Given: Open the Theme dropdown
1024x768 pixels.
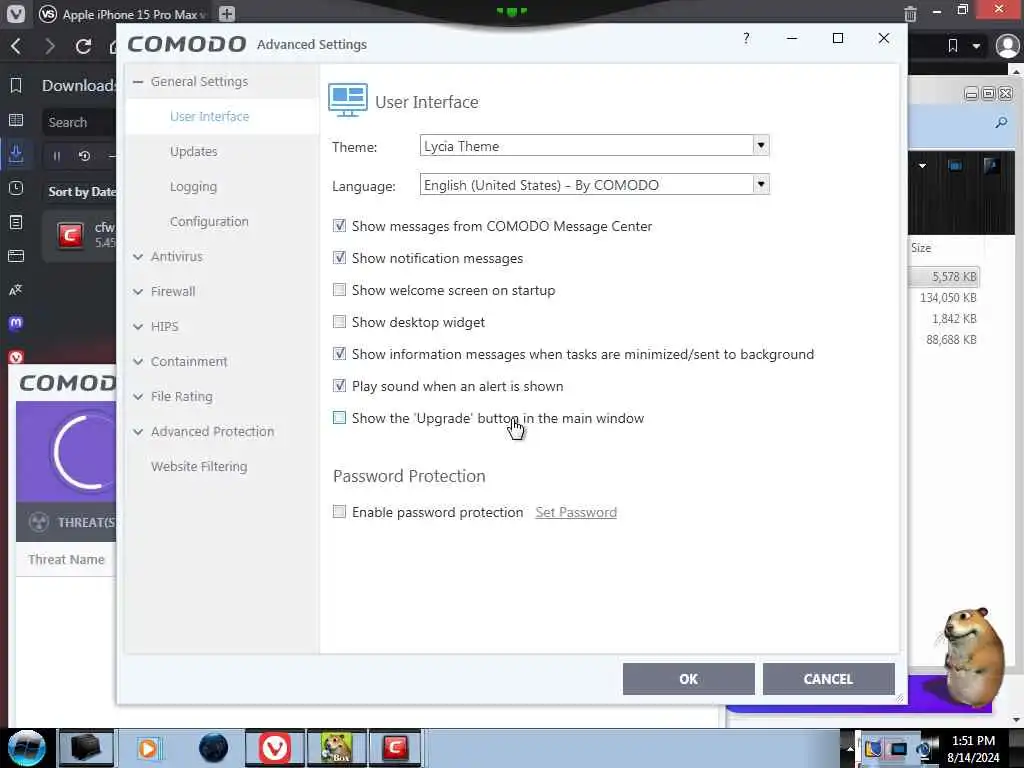Looking at the screenshot, I should point(760,146).
